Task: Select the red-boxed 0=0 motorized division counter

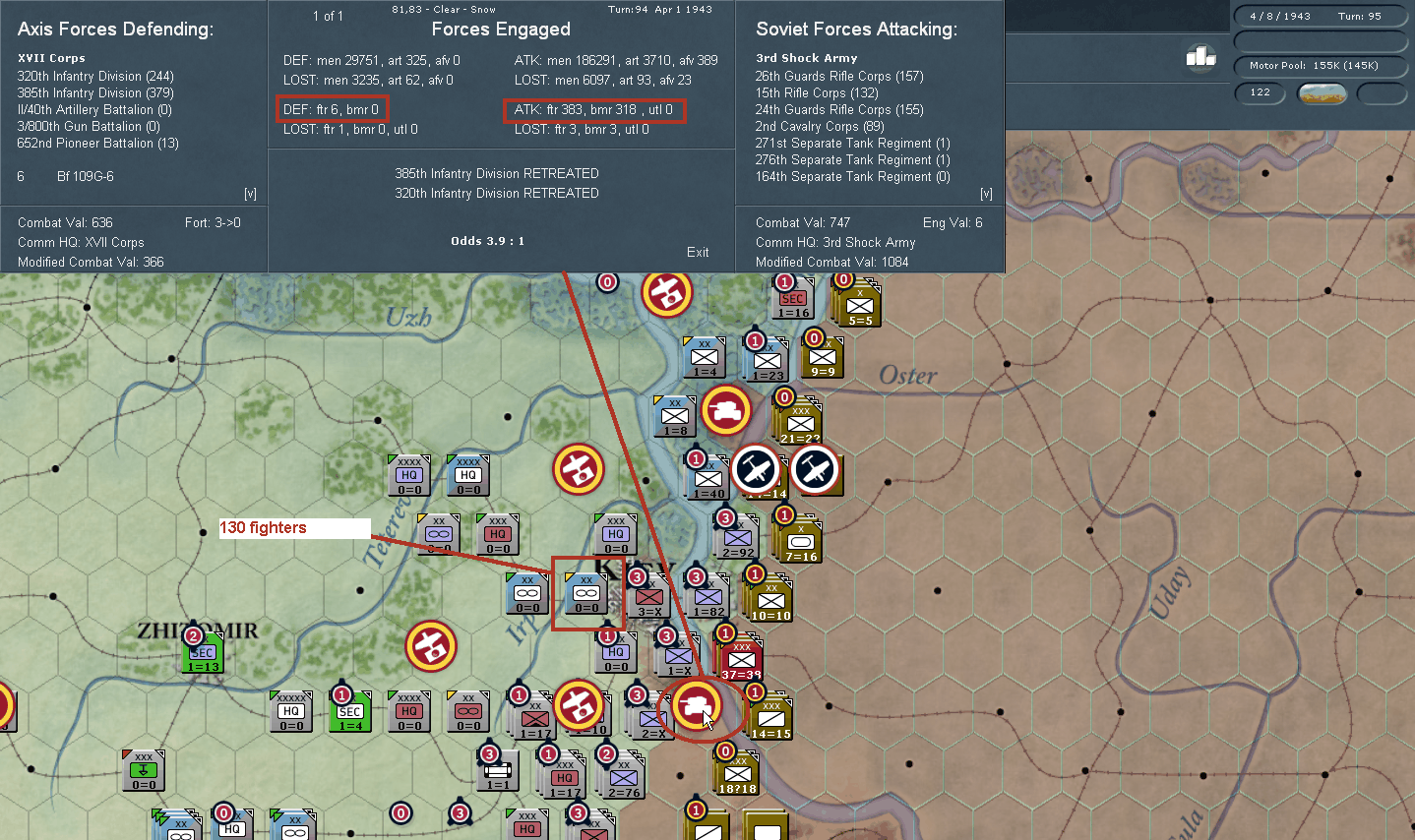Action: [586, 594]
